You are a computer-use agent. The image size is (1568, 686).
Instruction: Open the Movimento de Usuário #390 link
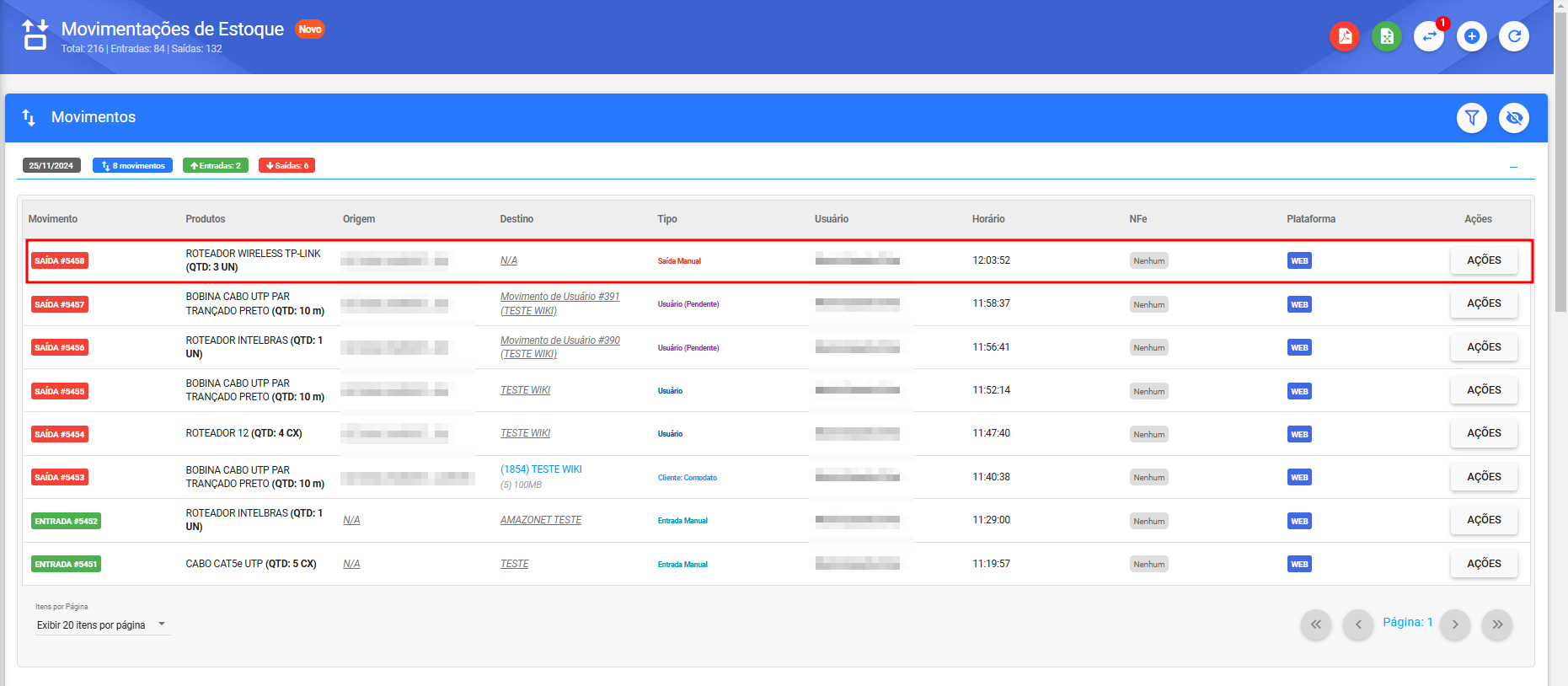point(559,347)
